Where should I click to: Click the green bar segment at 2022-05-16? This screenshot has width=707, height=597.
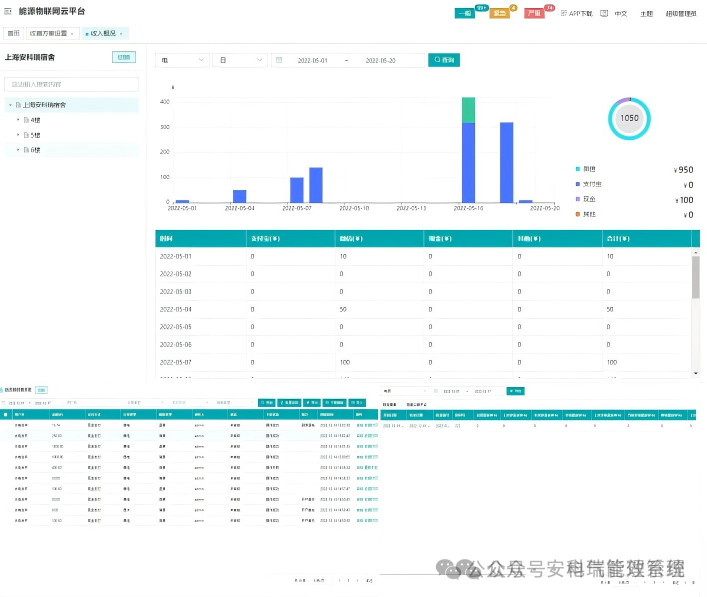(468, 110)
